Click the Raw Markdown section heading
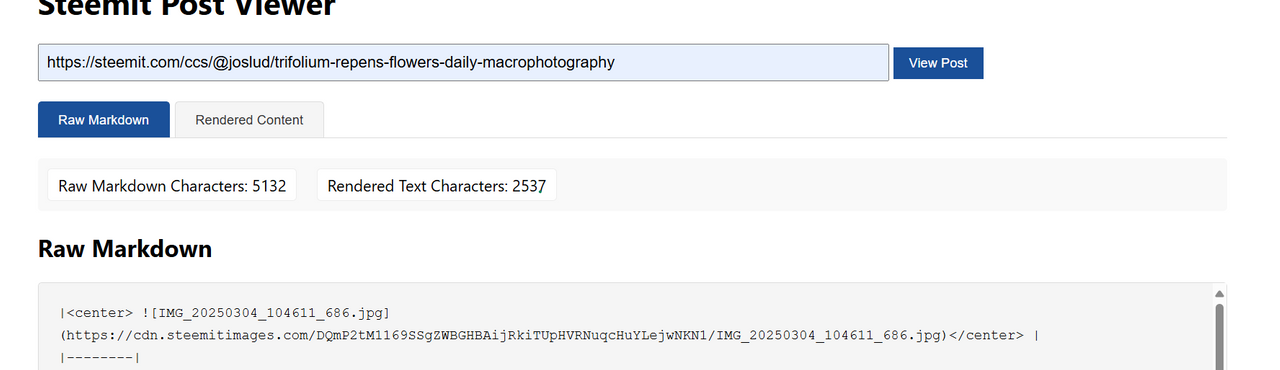 pos(125,249)
